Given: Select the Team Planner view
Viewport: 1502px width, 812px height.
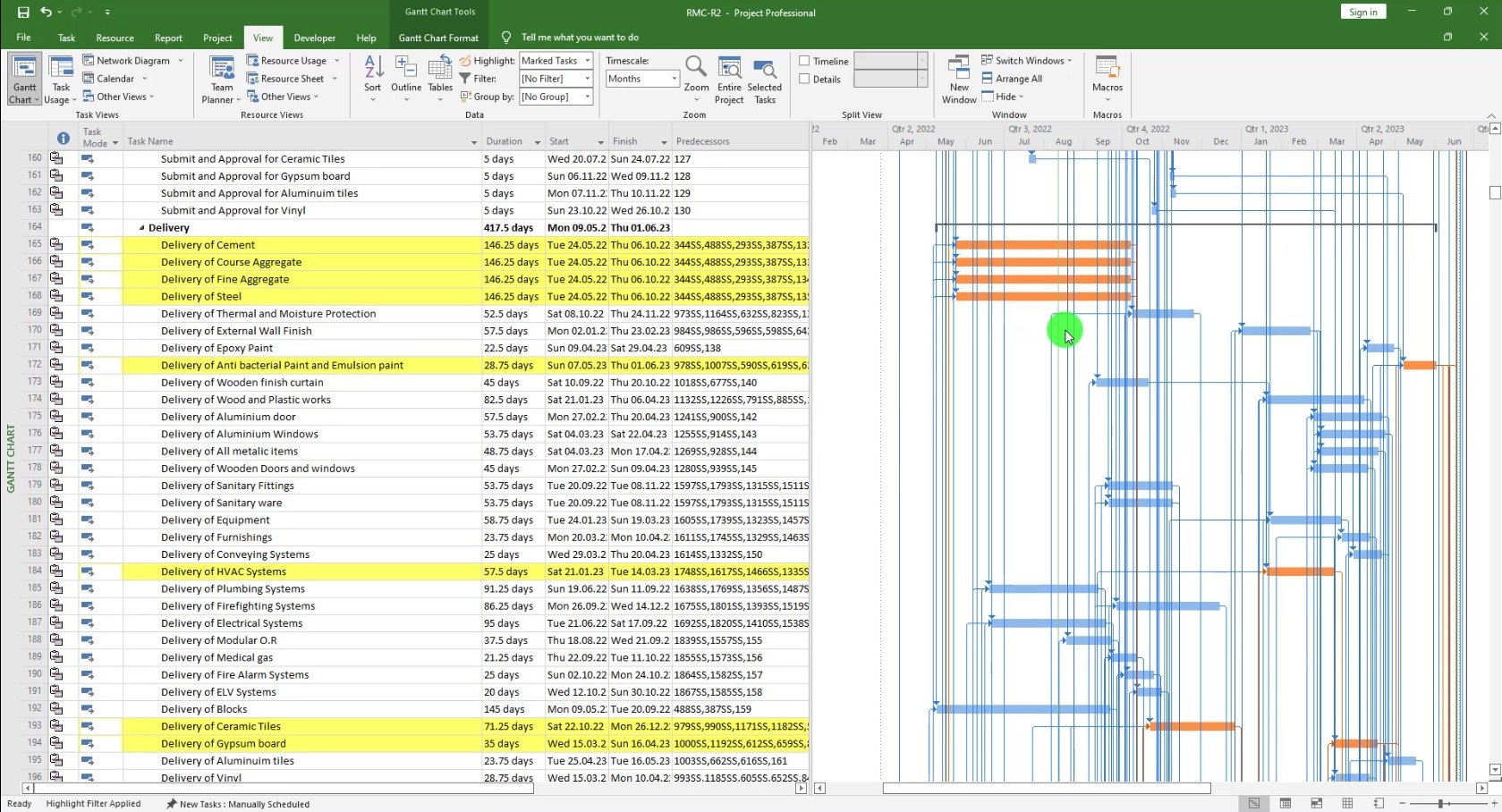Looking at the screenshot, I should coord(220,79).
